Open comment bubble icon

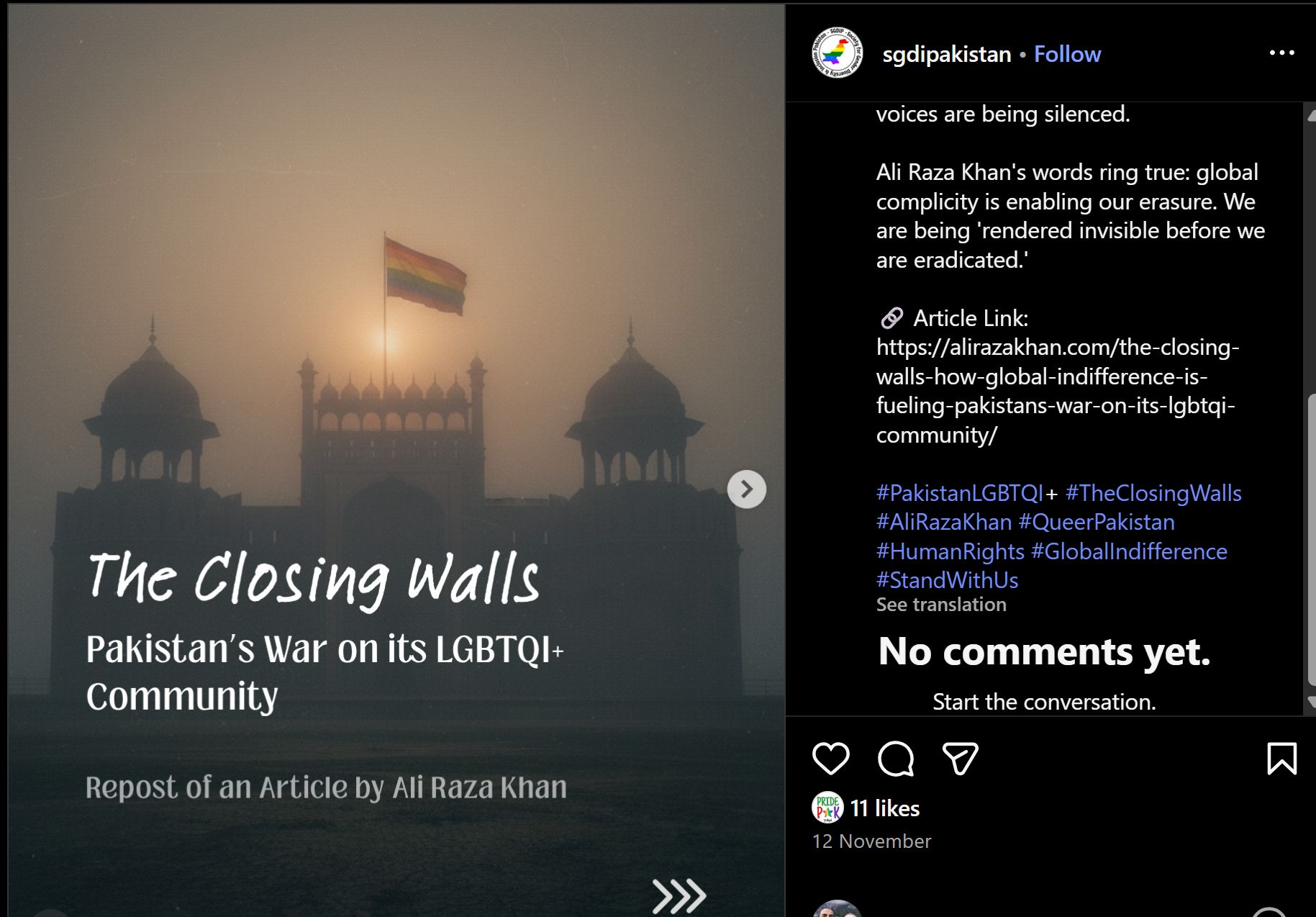(x=896, y=759)
